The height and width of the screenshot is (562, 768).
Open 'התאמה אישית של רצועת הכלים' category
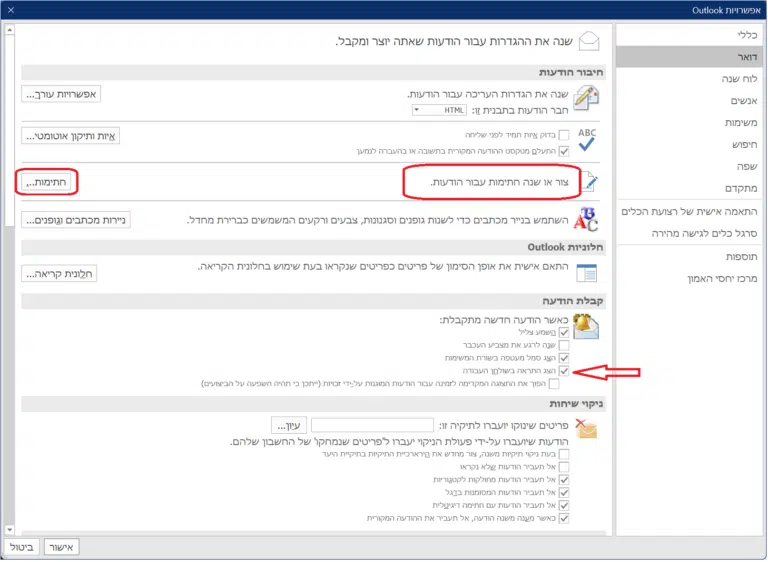pyautogui.click(x=689, y=212)
